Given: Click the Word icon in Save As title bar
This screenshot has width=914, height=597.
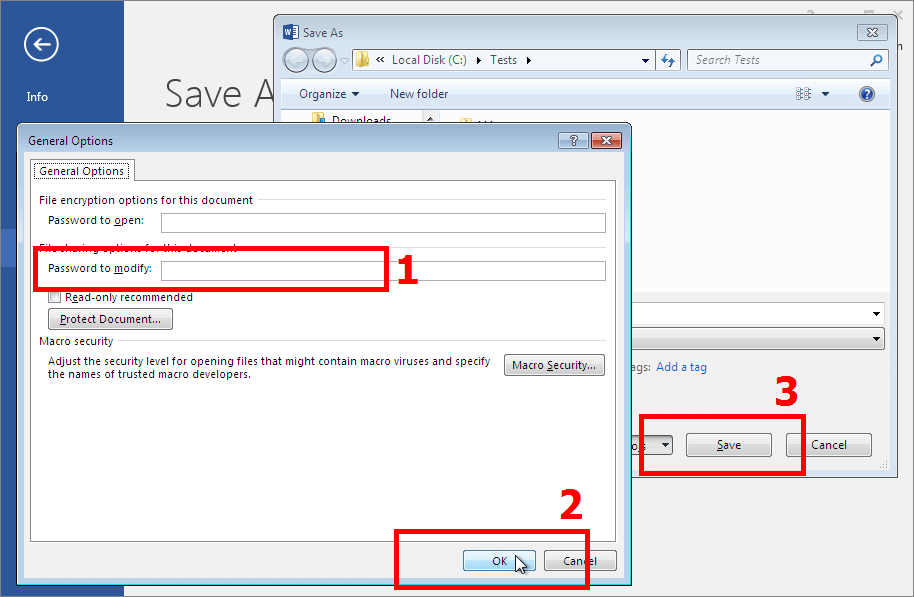Looking at the screenshot, I should coord(290,32).
